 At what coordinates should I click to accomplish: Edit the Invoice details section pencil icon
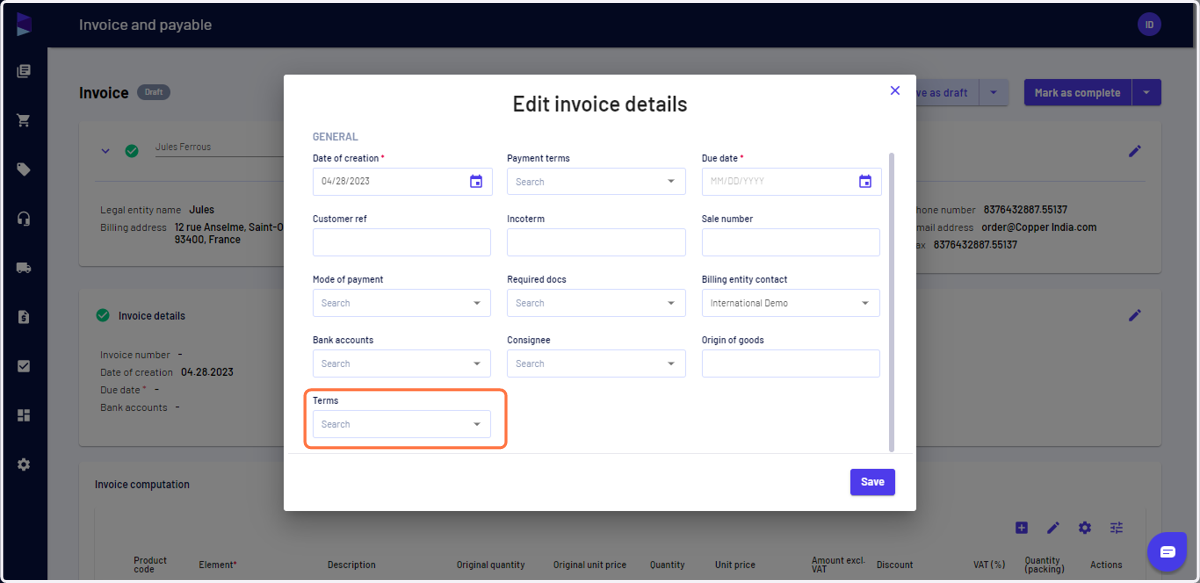(1135, 315)
